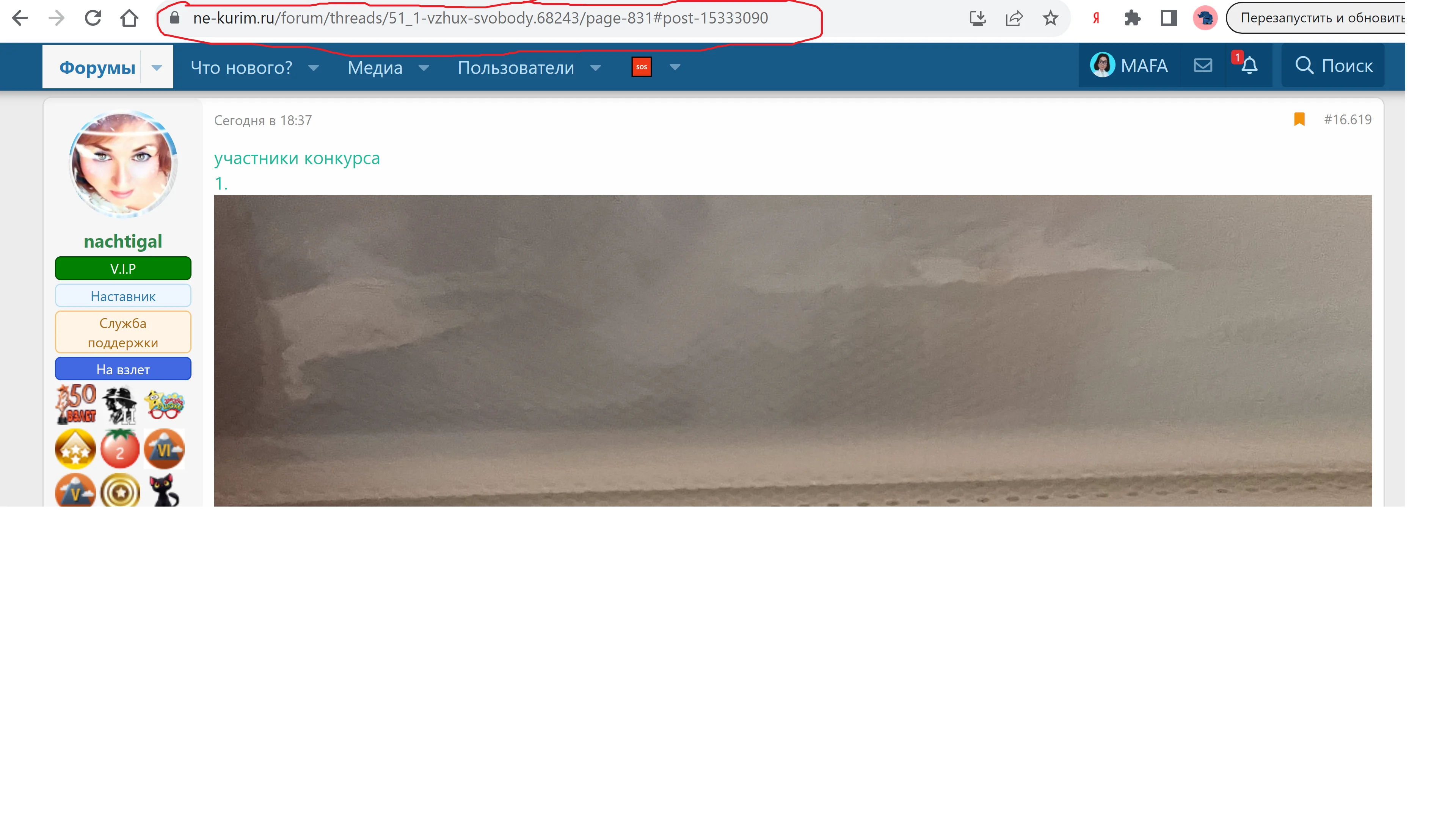The width and height of the screenshot is (1456, 819).
Task: Click the black cat award icon
Action: click(x=164, y=491)
